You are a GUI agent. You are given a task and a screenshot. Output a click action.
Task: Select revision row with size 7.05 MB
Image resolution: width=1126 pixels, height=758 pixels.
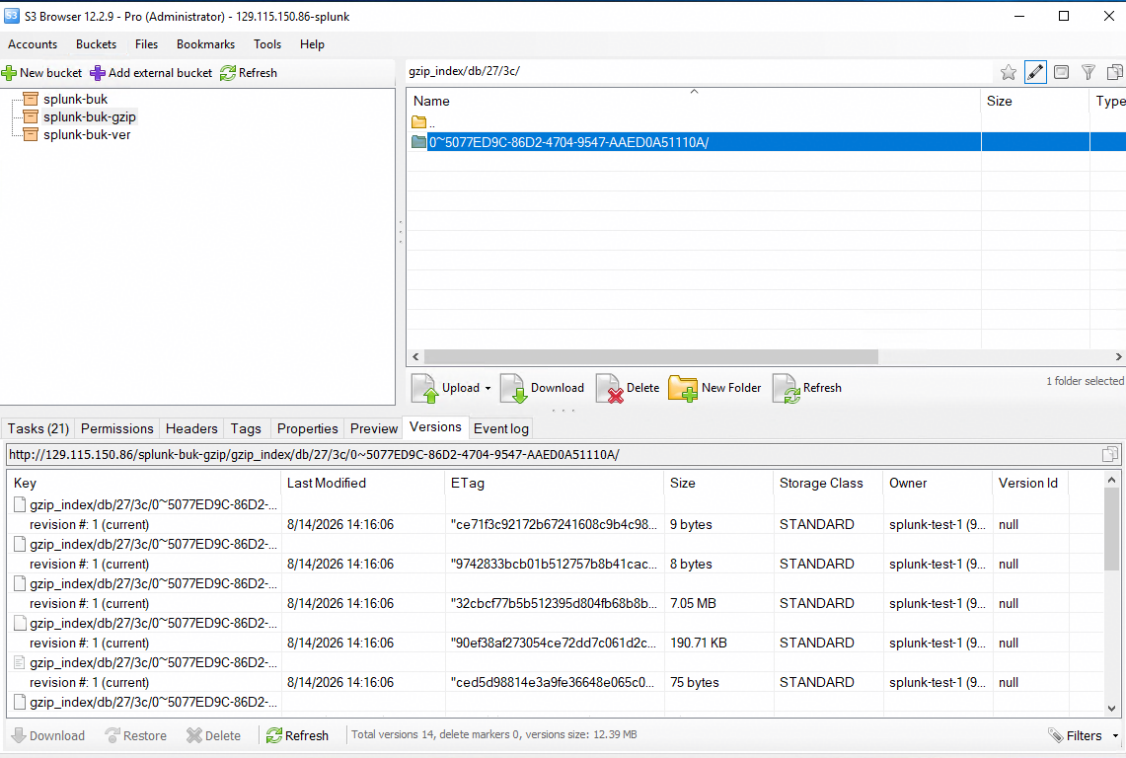(555, 604)
